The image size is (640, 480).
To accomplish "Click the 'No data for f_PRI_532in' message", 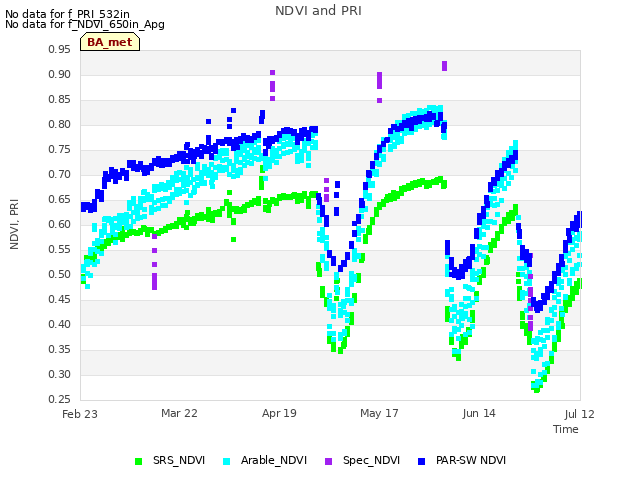I will click(67, 14).
